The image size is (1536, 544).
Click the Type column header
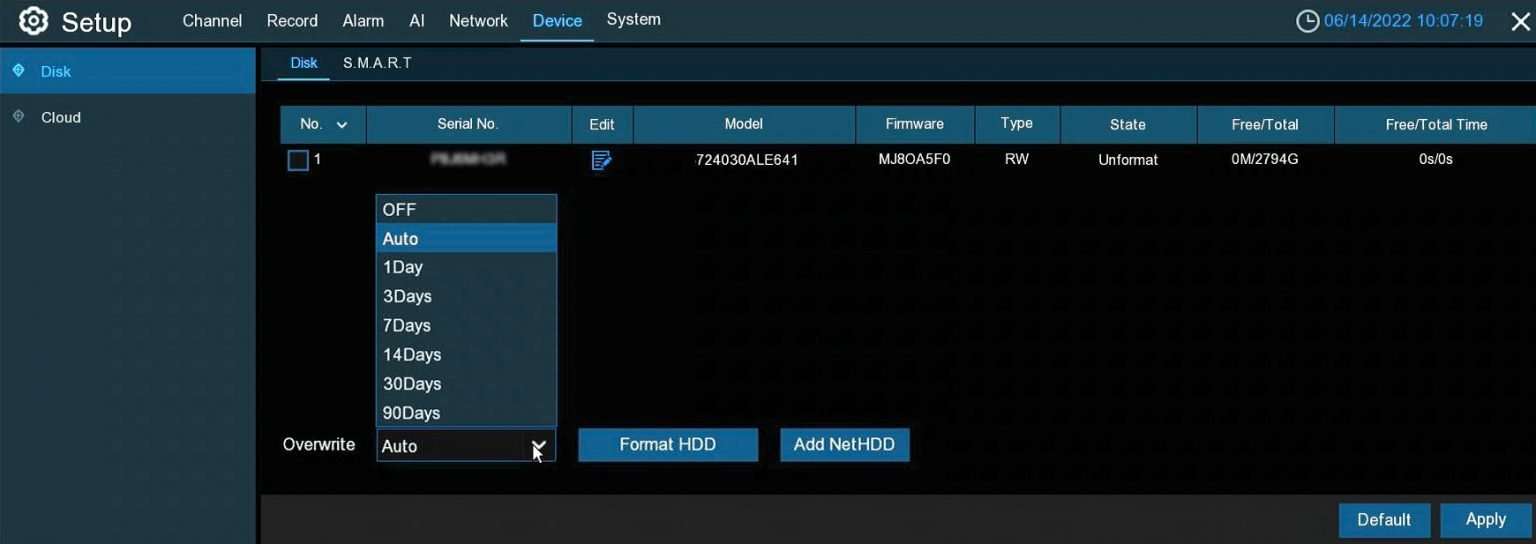click(1017, 124)
